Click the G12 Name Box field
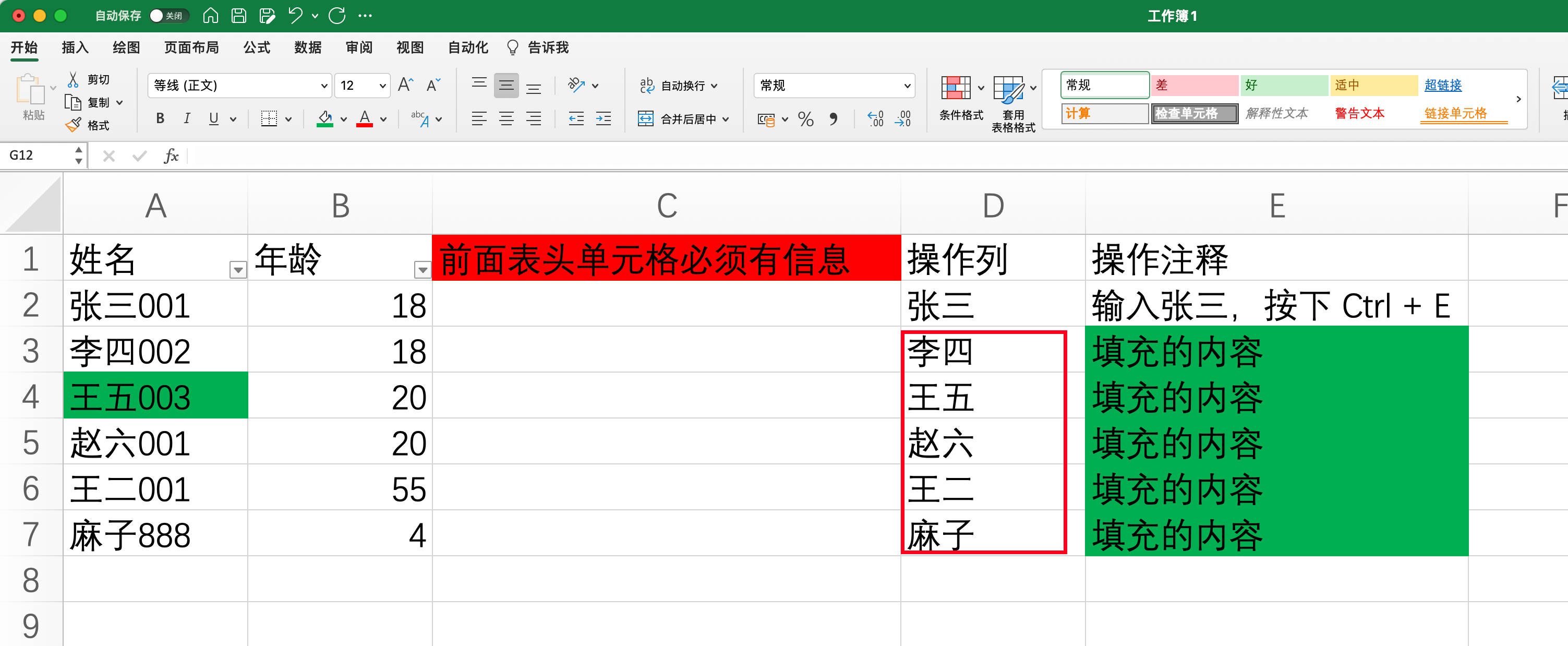Screen dimensions: 1568x646 click(38, 155)
